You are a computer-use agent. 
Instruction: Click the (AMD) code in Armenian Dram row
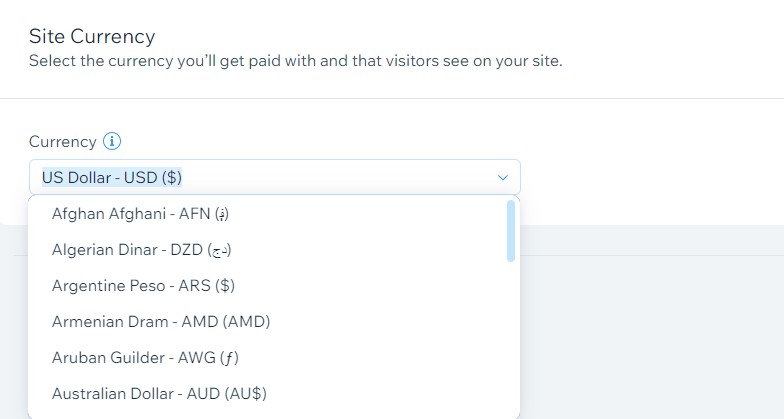[x=246, y=322]
